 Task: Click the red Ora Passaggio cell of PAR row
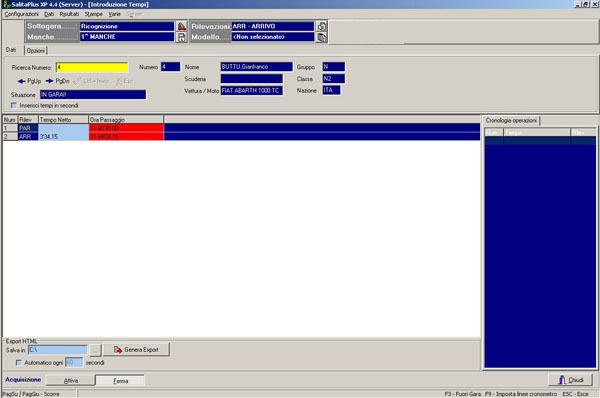126,128
